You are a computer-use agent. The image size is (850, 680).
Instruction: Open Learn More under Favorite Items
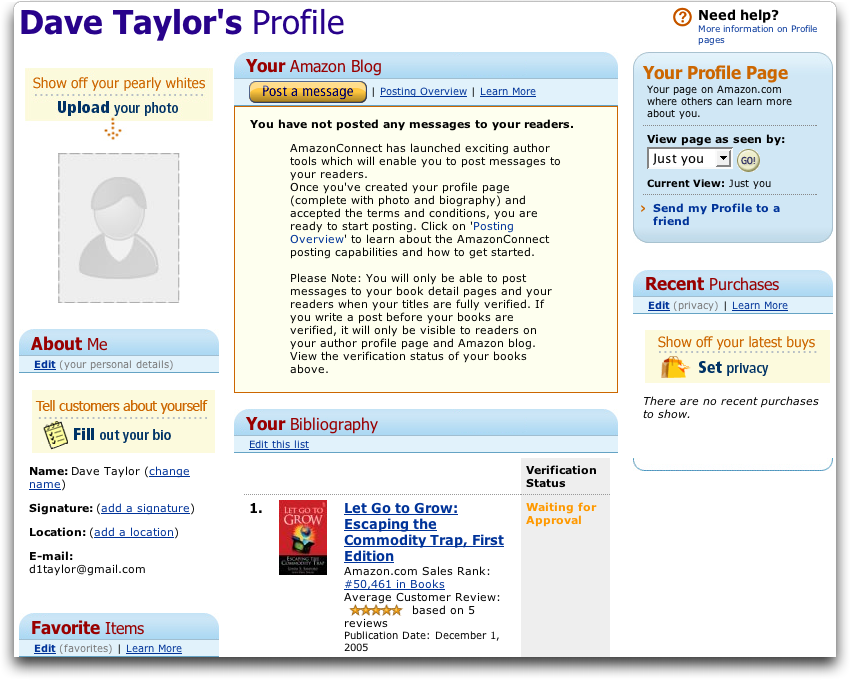(154, 649)
